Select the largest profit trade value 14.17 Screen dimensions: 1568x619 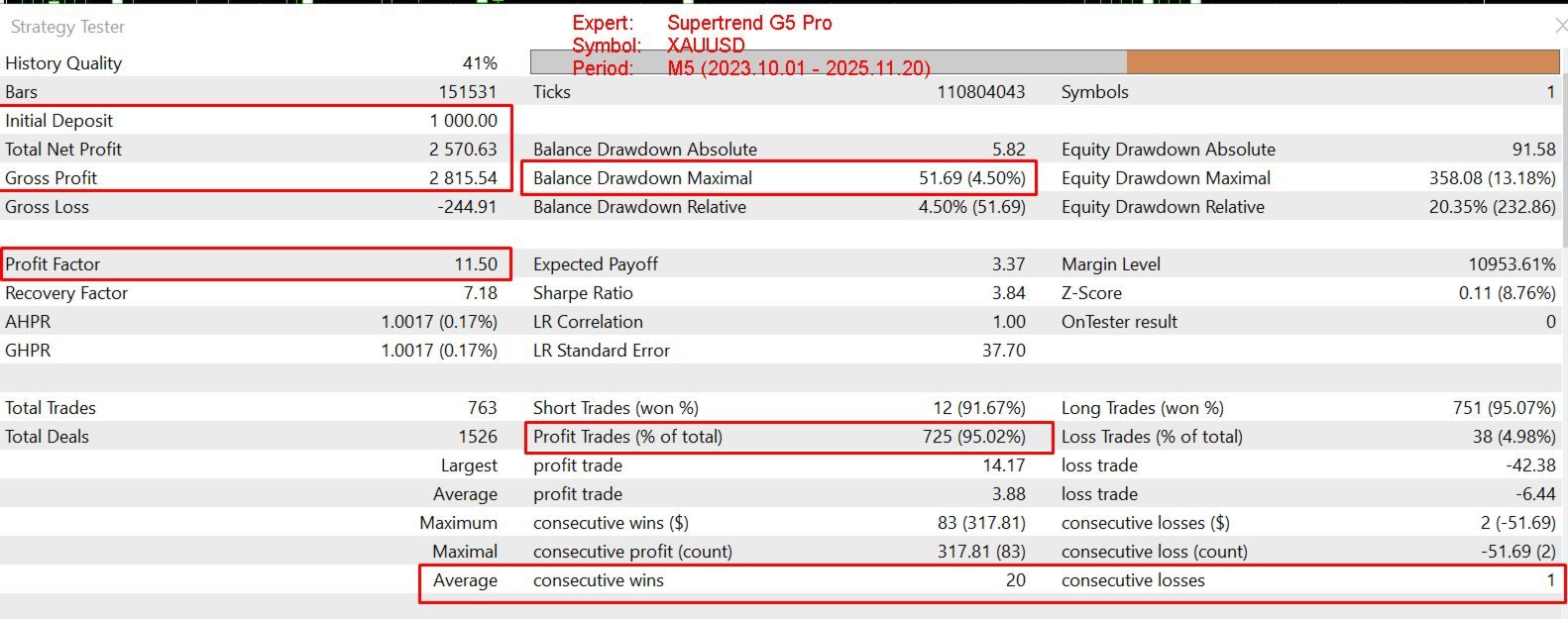point(1004,465)
